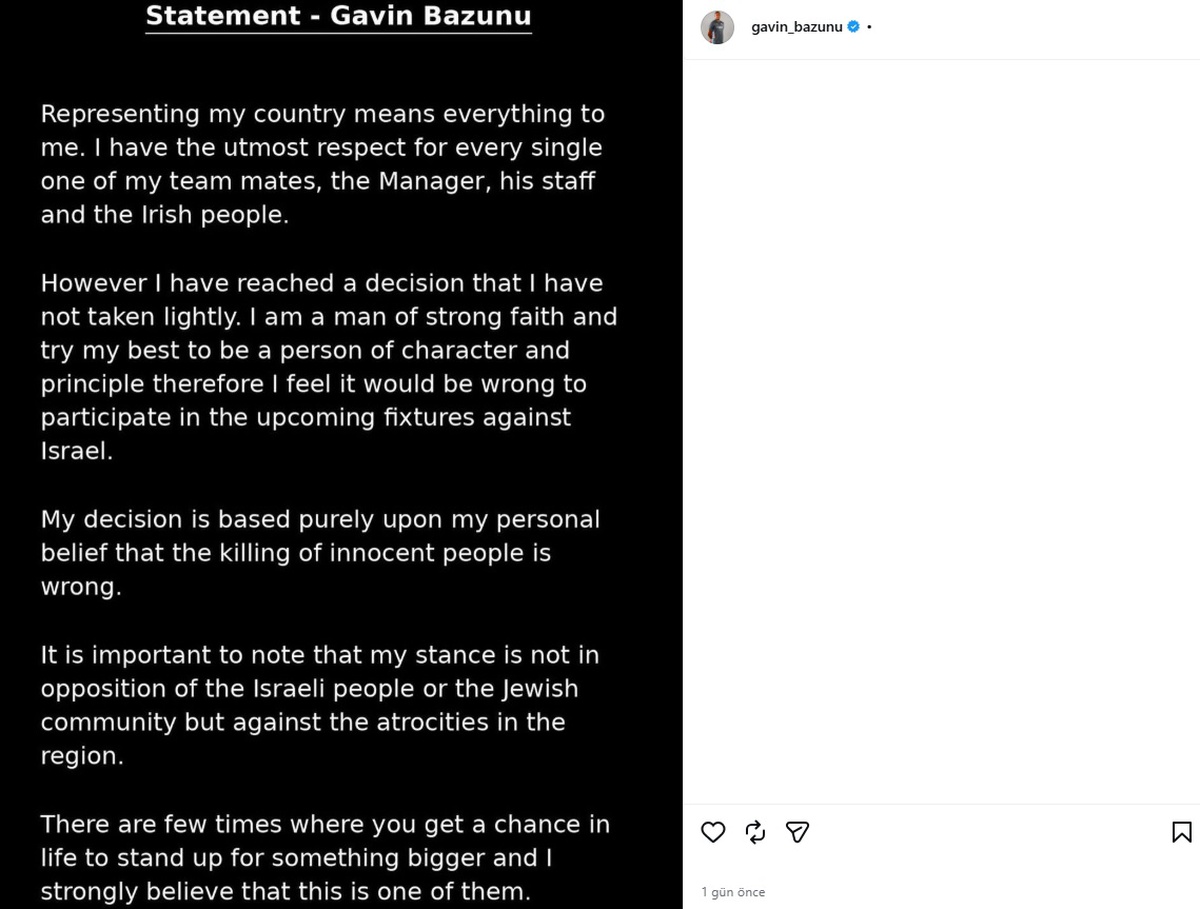1200x909 pixels.
Task: Repost using the circular arrows icon
Action: pyautogui.click(x=755, y=832)
